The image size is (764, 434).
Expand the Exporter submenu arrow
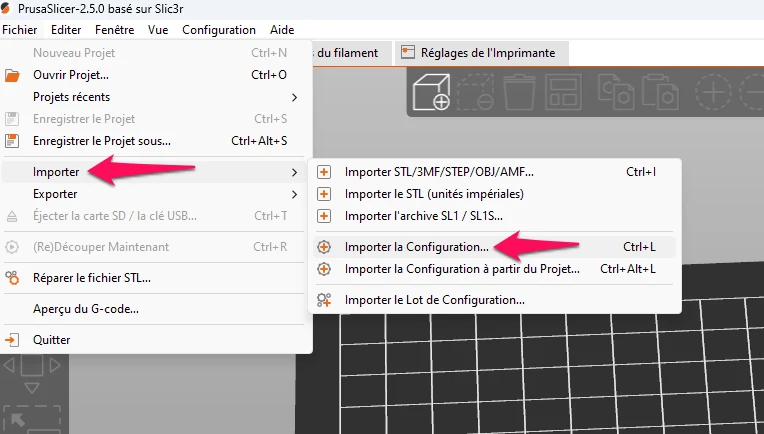tap(294, 194)
